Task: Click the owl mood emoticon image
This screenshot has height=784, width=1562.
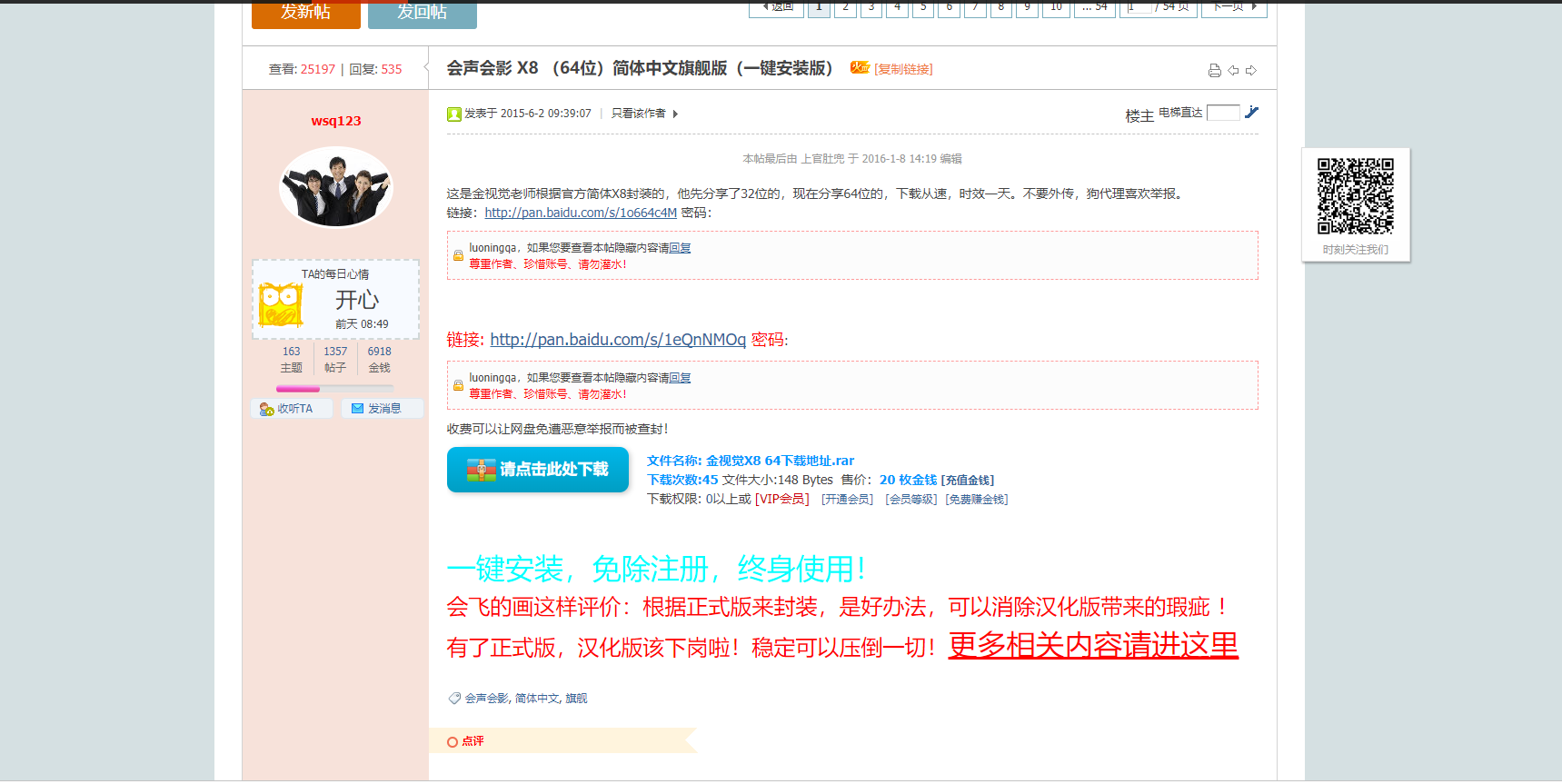Action: point(281,304)
